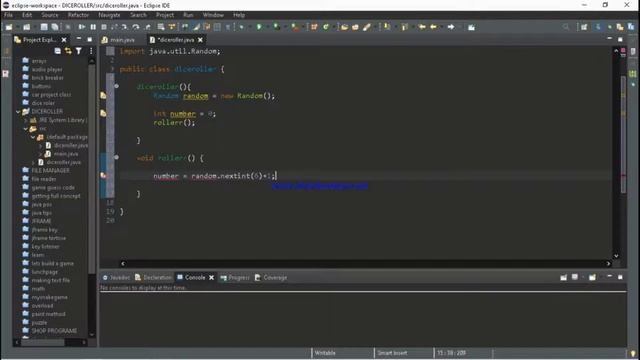
Task: Expand the JRE System Library node
Action: pos(25,120)
